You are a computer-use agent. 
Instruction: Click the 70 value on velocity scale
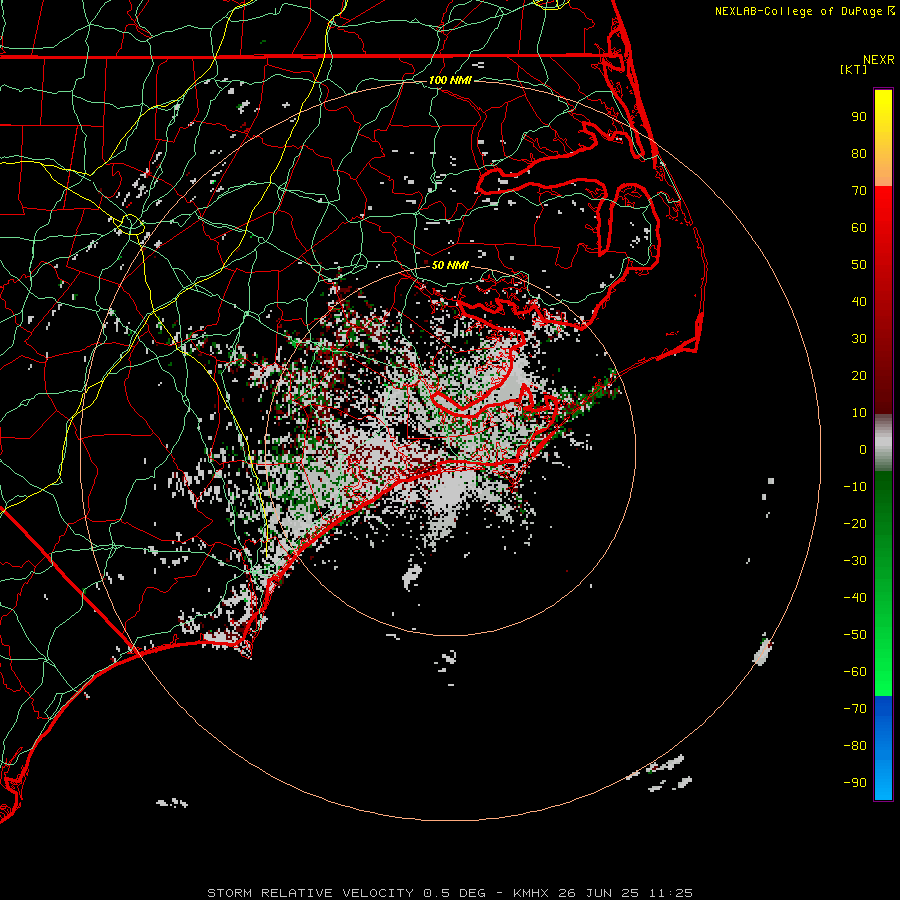[x=859, y=191]
